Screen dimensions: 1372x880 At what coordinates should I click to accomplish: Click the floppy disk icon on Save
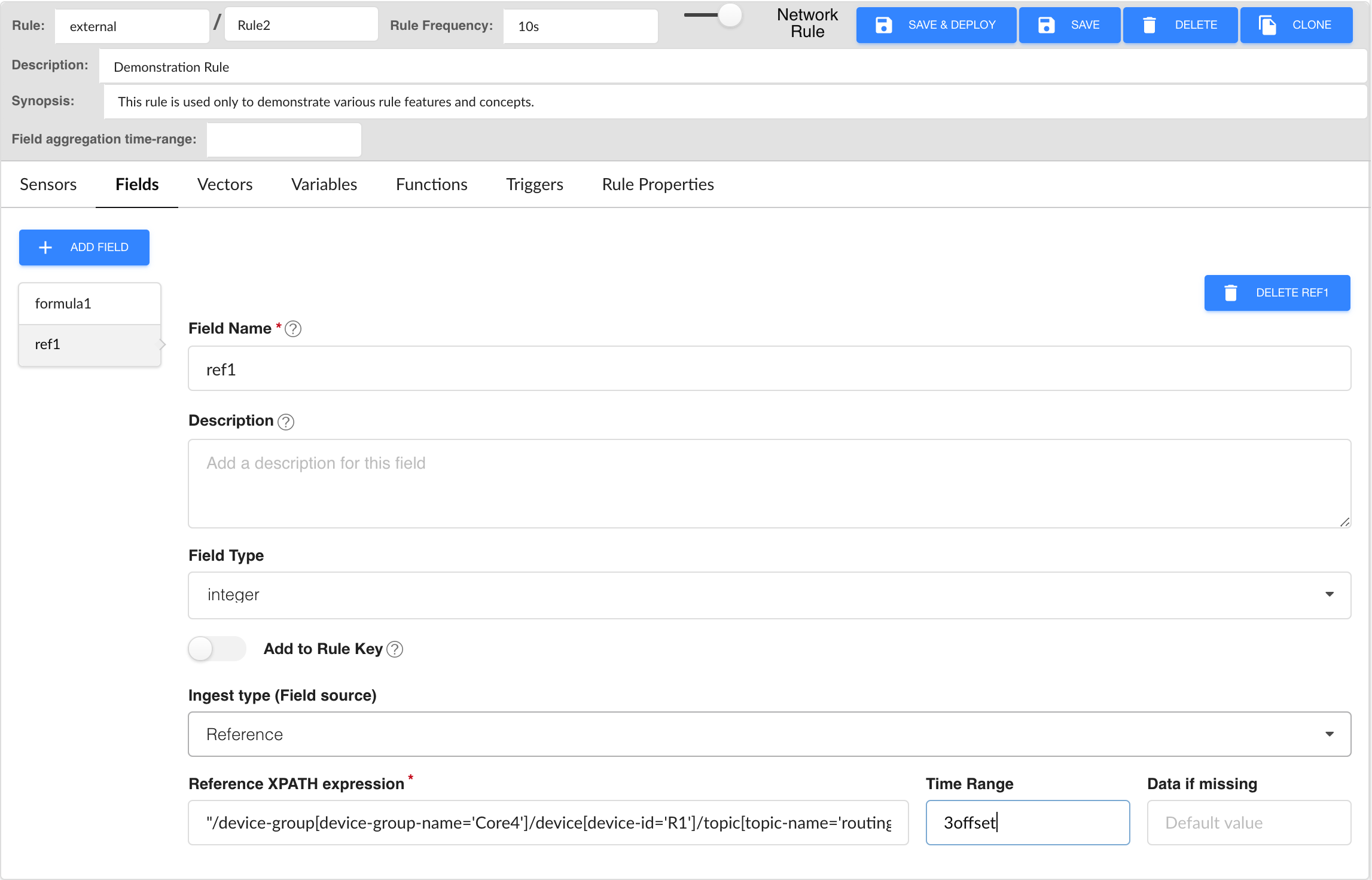click(x=1046, y=25)
